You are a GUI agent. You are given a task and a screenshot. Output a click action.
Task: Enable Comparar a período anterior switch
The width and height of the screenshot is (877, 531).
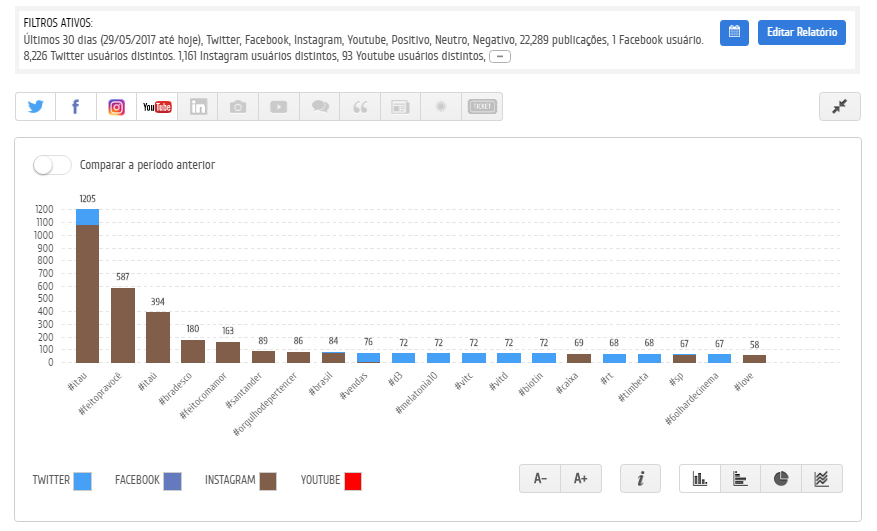52,165
